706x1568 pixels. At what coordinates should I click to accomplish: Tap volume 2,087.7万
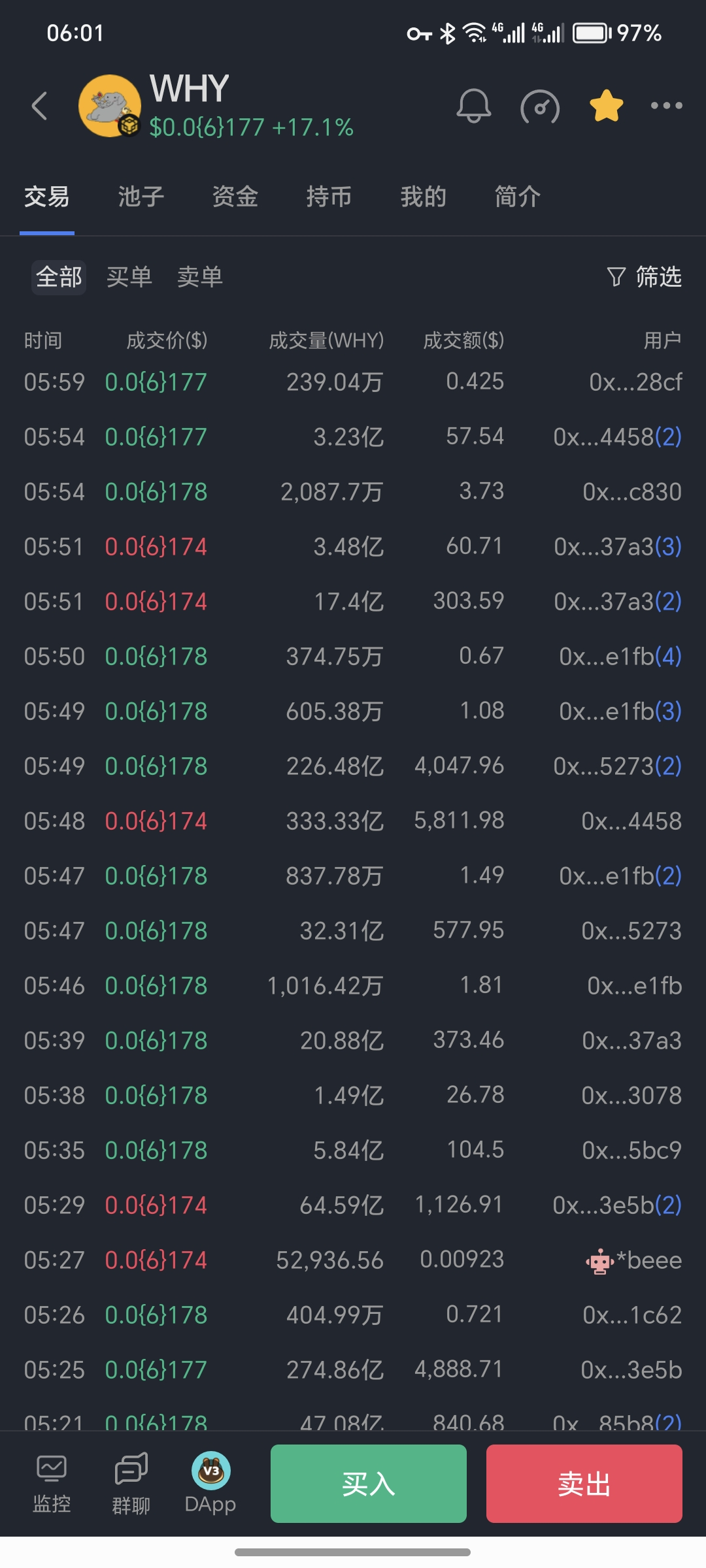click(332, 491)
